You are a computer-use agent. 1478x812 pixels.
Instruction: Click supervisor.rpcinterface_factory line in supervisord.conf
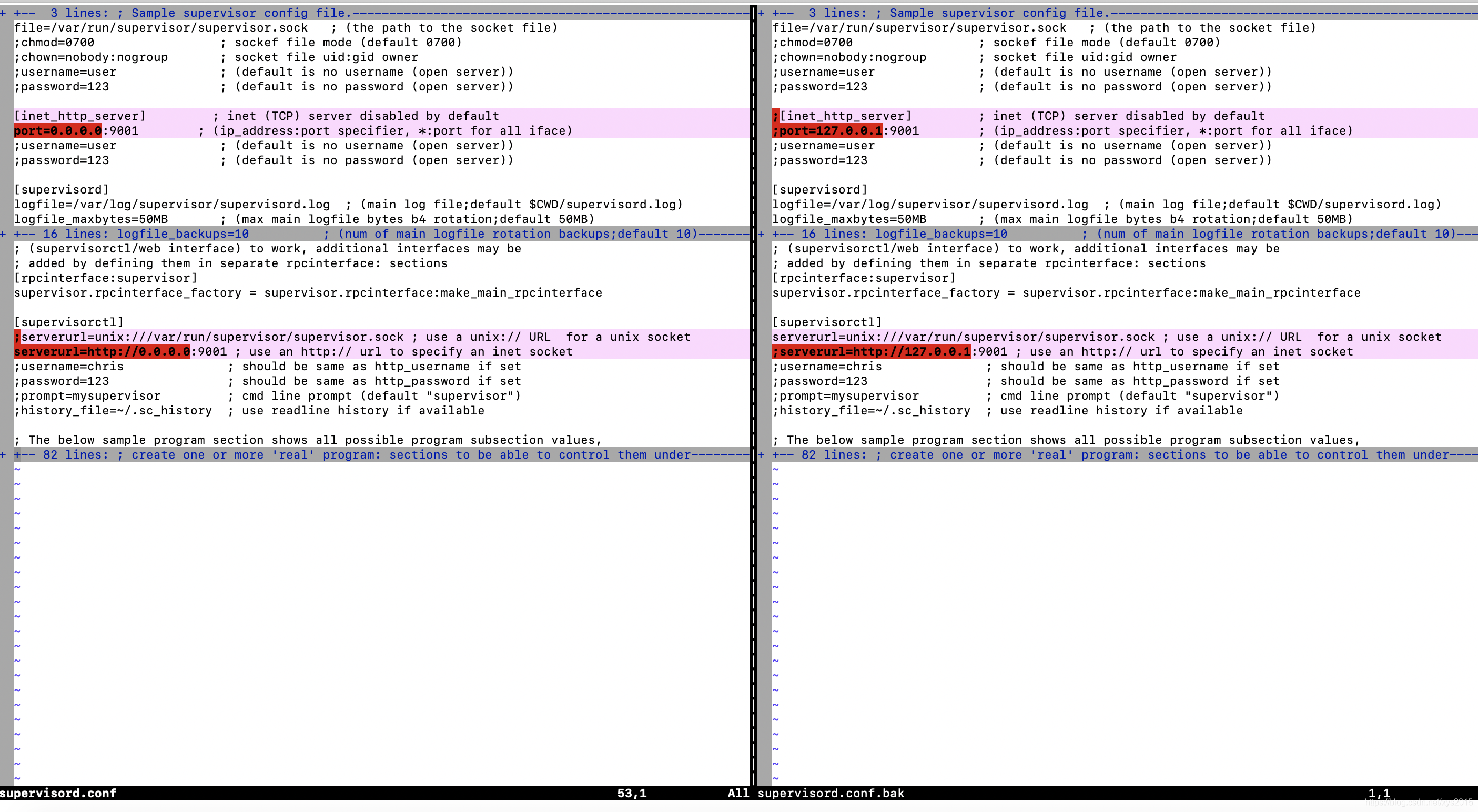point(308,292)
